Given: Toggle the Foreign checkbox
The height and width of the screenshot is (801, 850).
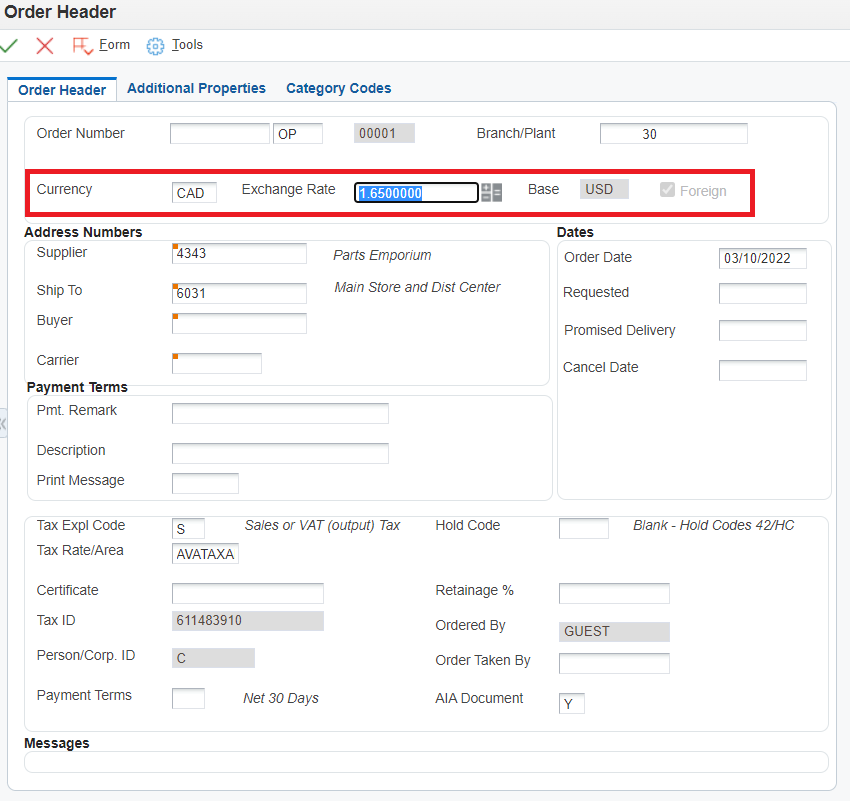Looking at the screenshot, I should 667,190.
